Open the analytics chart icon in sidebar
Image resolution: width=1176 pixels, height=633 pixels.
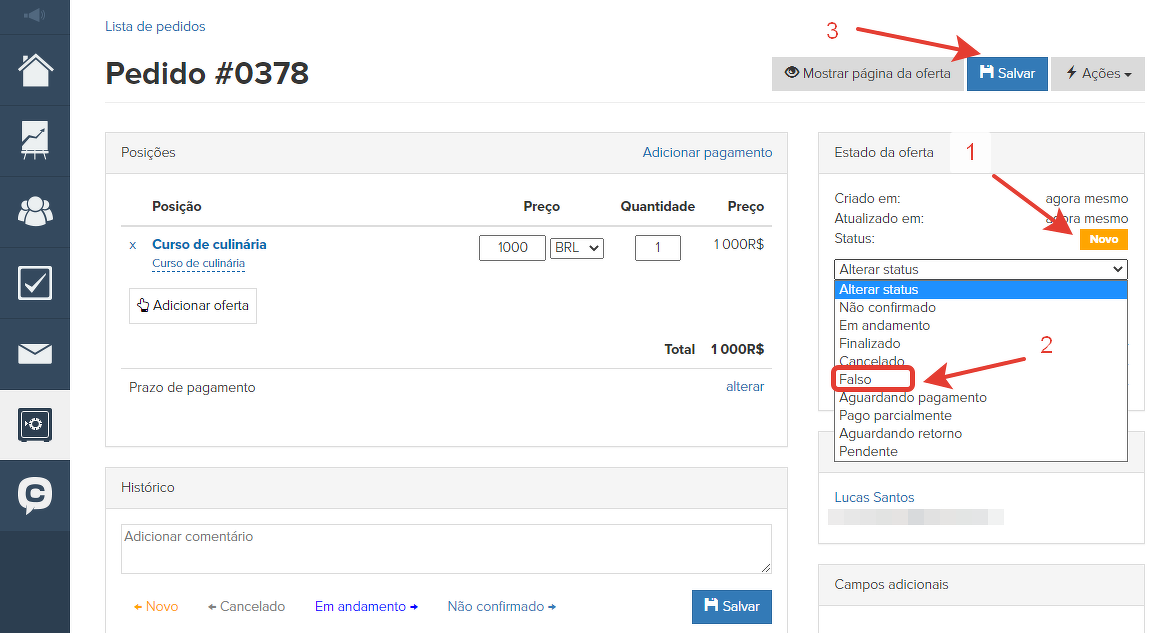[35, 141]
